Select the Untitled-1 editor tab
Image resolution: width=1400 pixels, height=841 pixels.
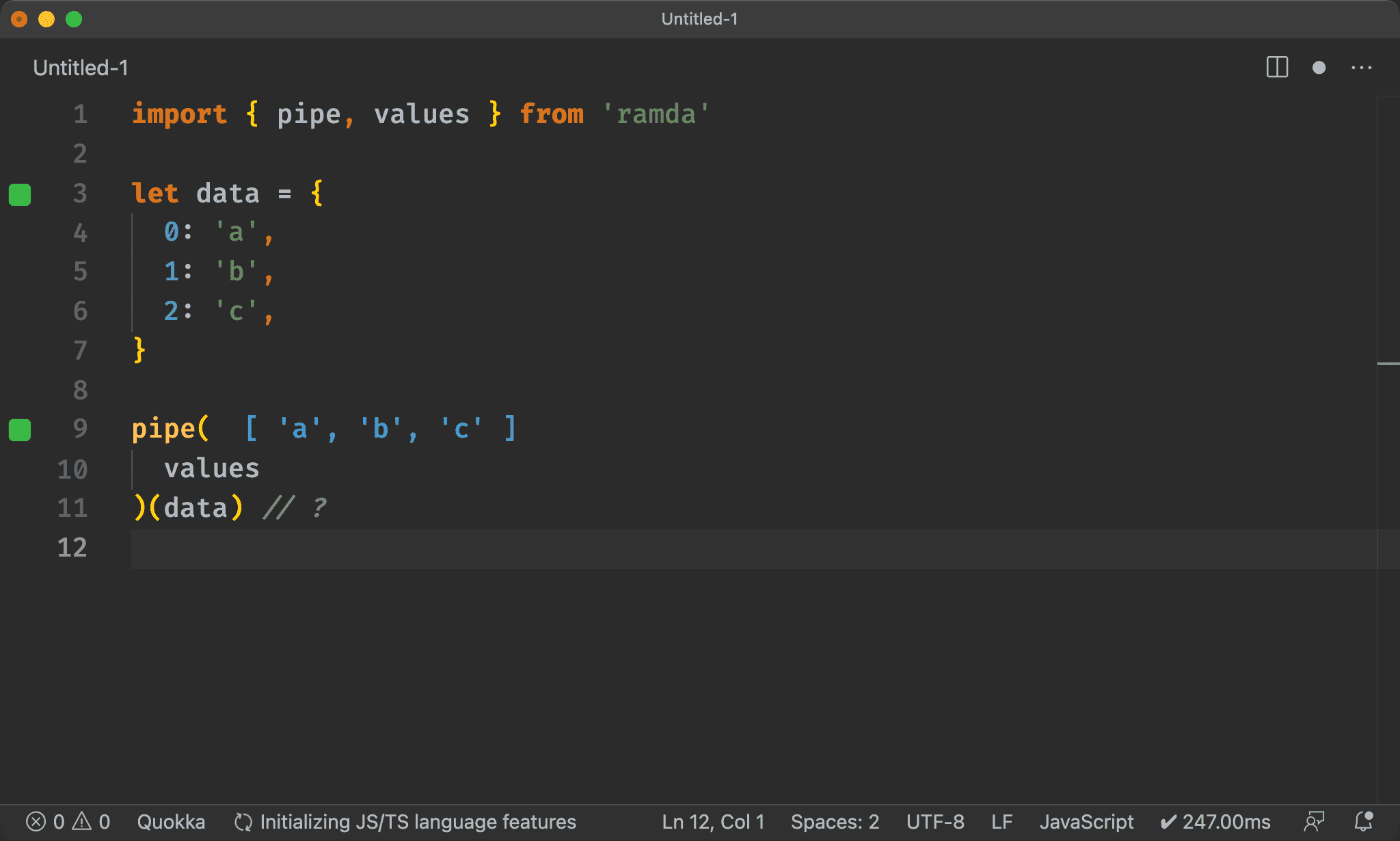tap(81, 68)
